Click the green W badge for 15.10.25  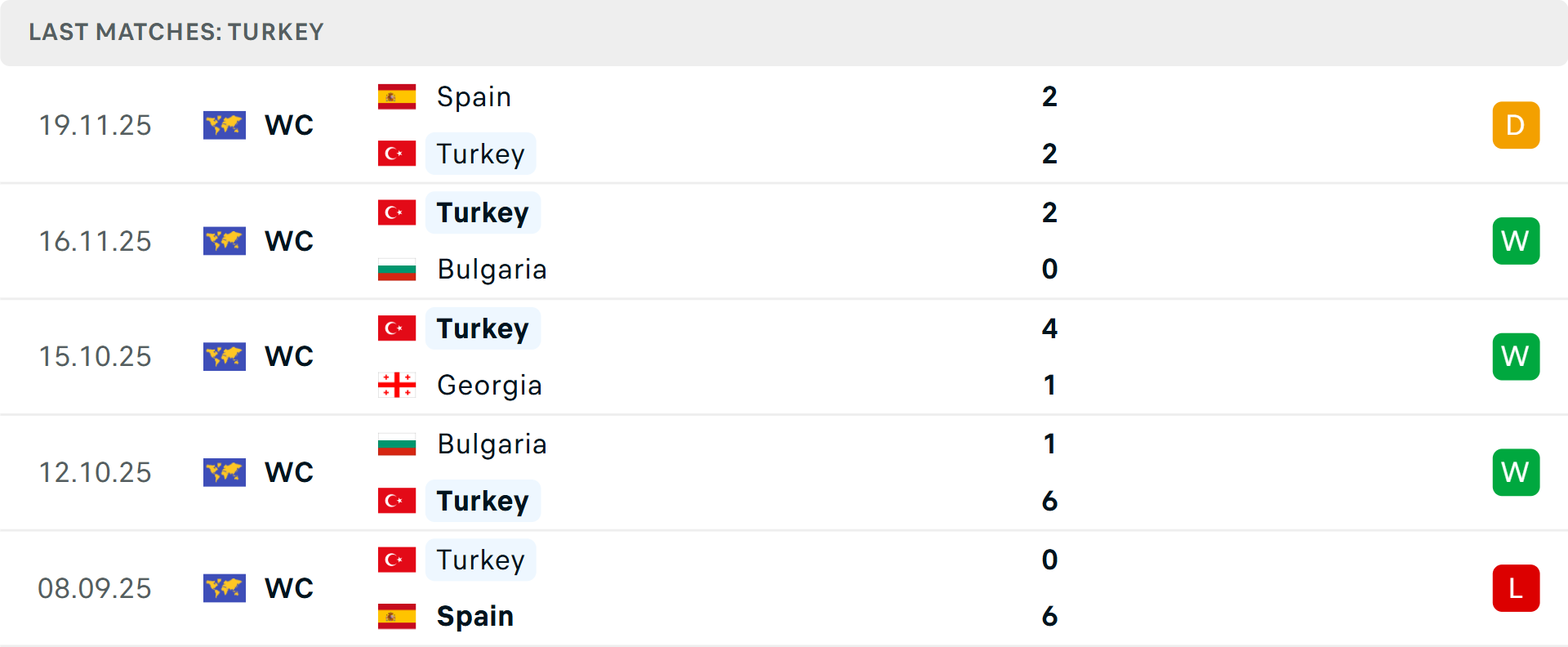[x=1516, y=356]
